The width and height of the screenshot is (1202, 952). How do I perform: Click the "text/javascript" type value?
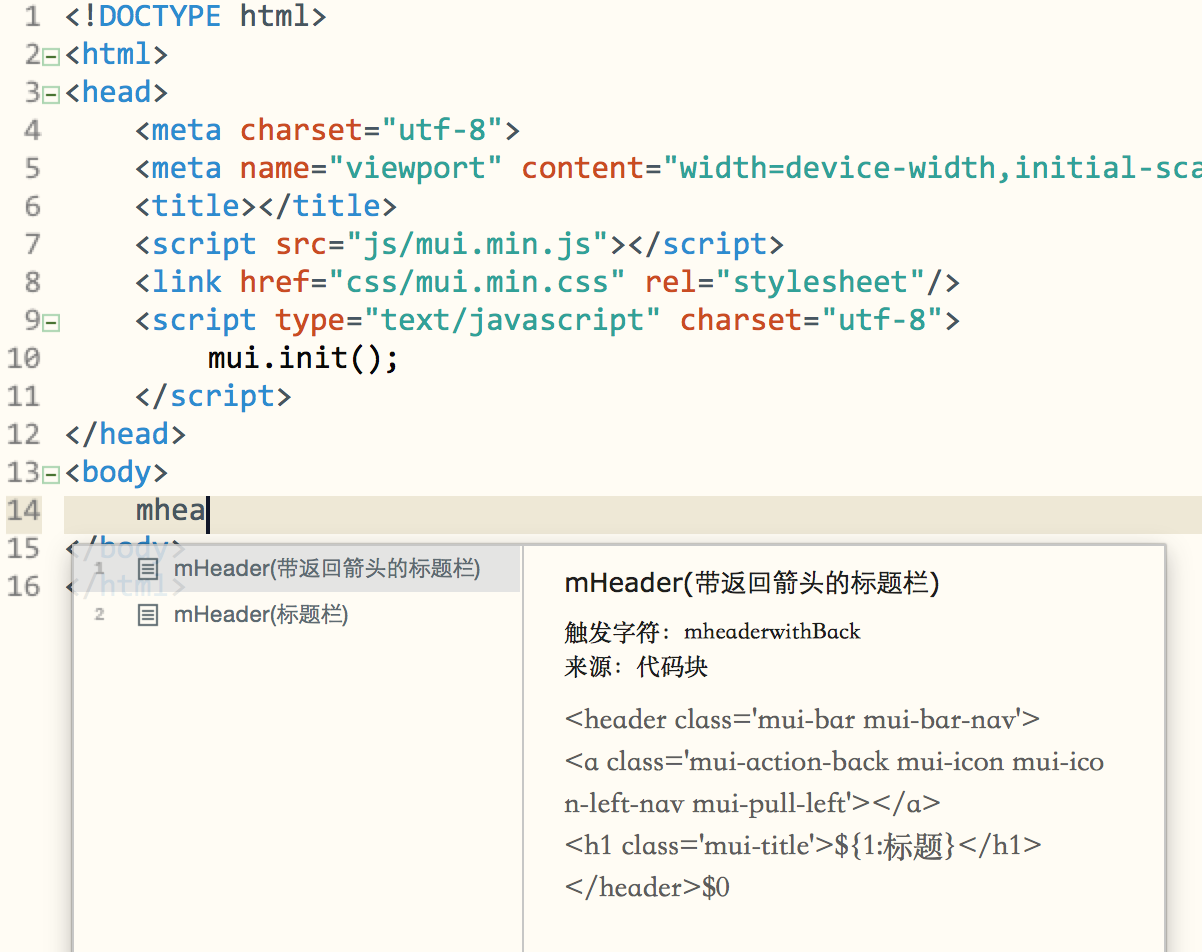click(x=512, y=321)
